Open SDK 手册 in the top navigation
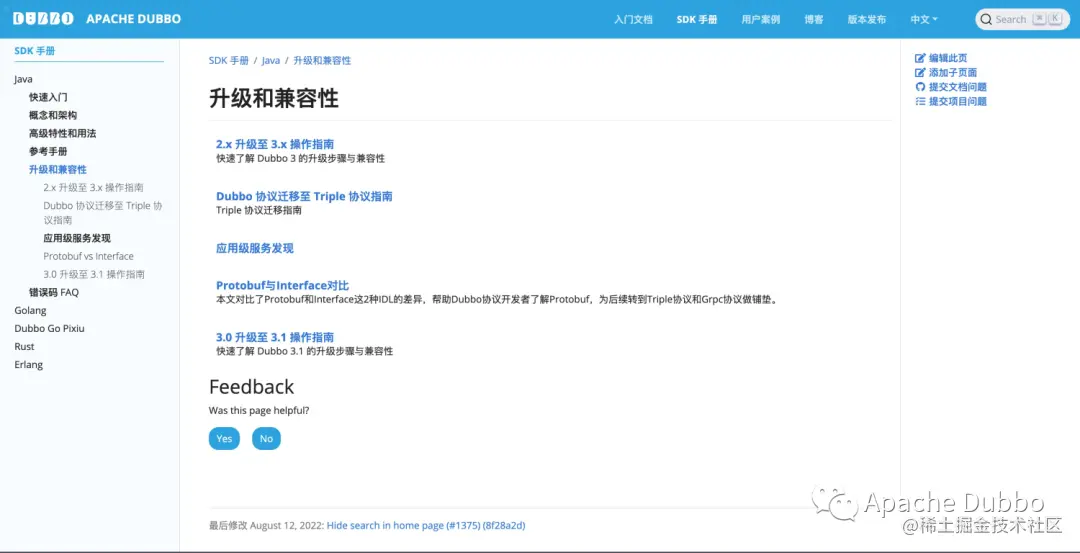 697,19
